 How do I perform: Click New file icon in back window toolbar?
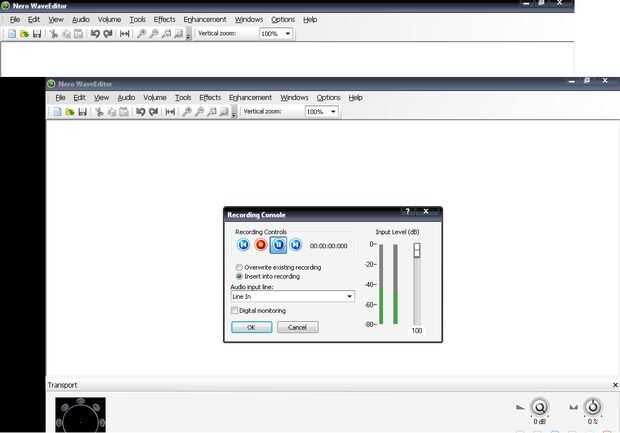point(12,34)
